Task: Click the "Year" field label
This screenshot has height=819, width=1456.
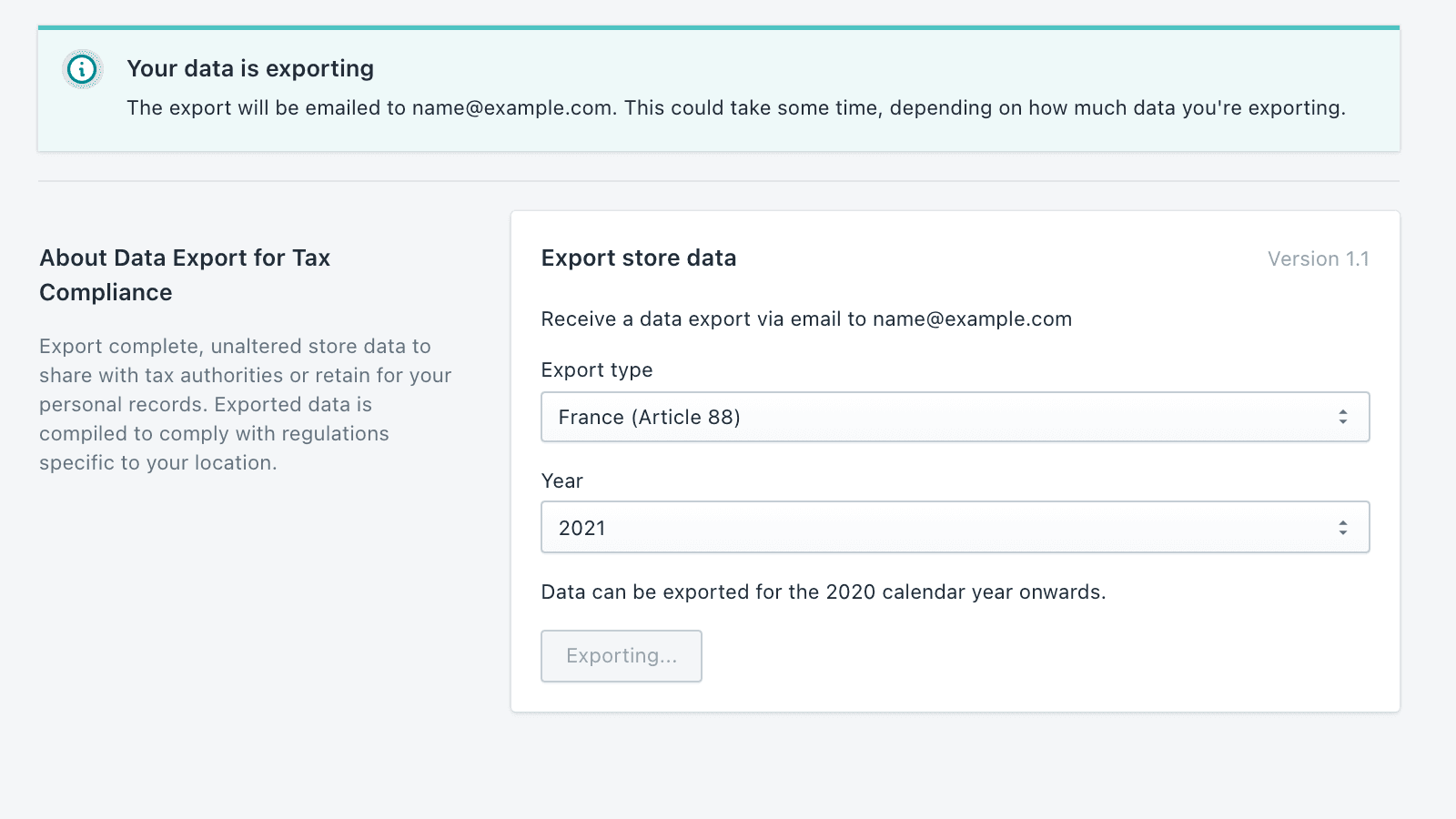Action: coord(562,481)
